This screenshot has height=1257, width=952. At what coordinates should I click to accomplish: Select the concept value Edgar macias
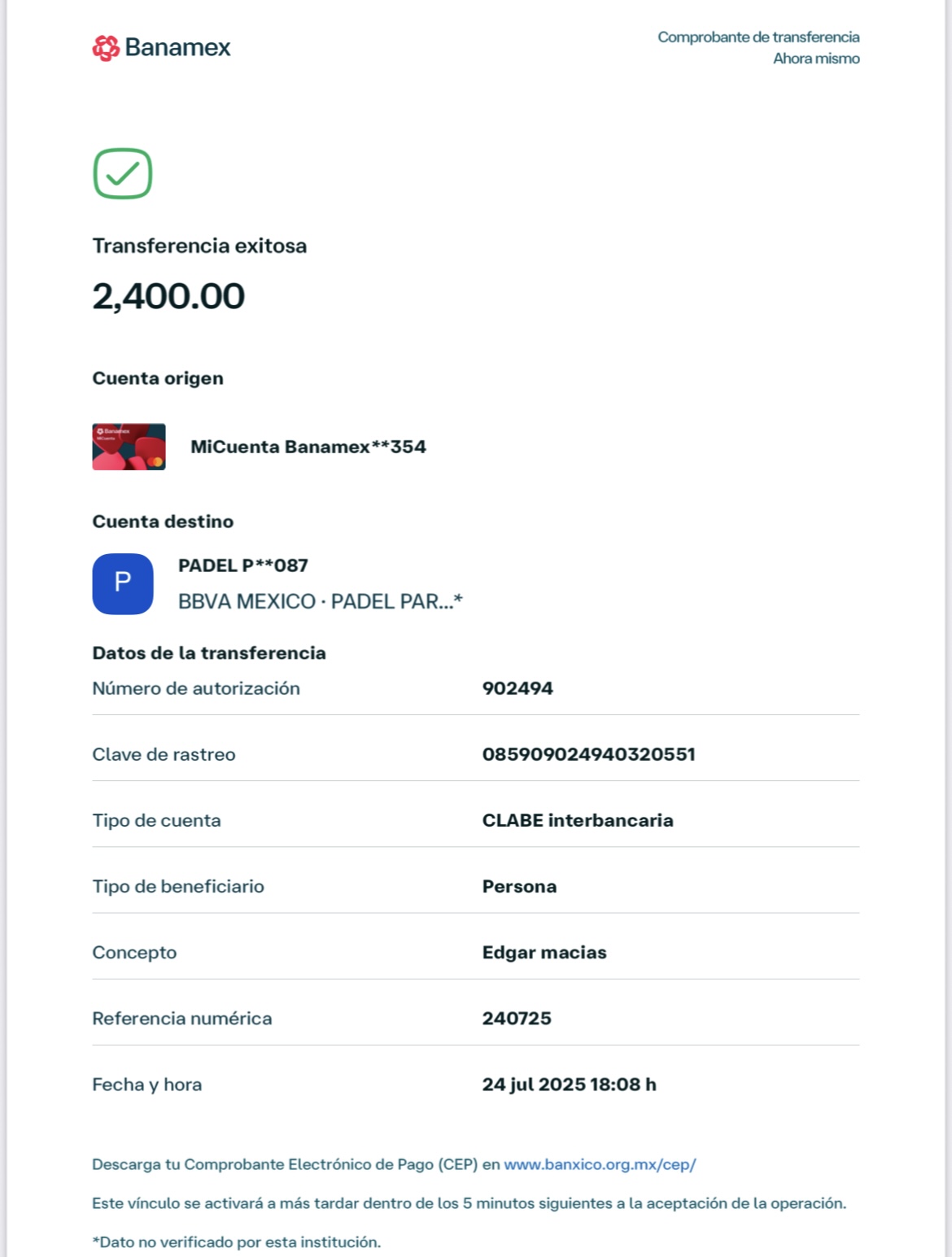pyautogui.click(x=544, y=953)
